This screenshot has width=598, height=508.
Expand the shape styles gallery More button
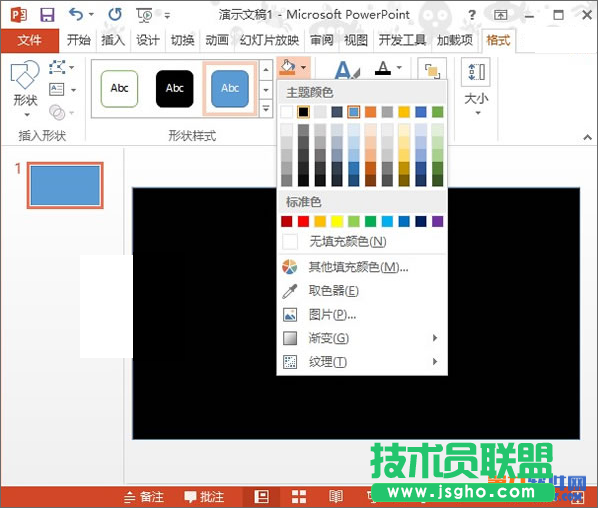pyautogui.click(x=266, y=109)
